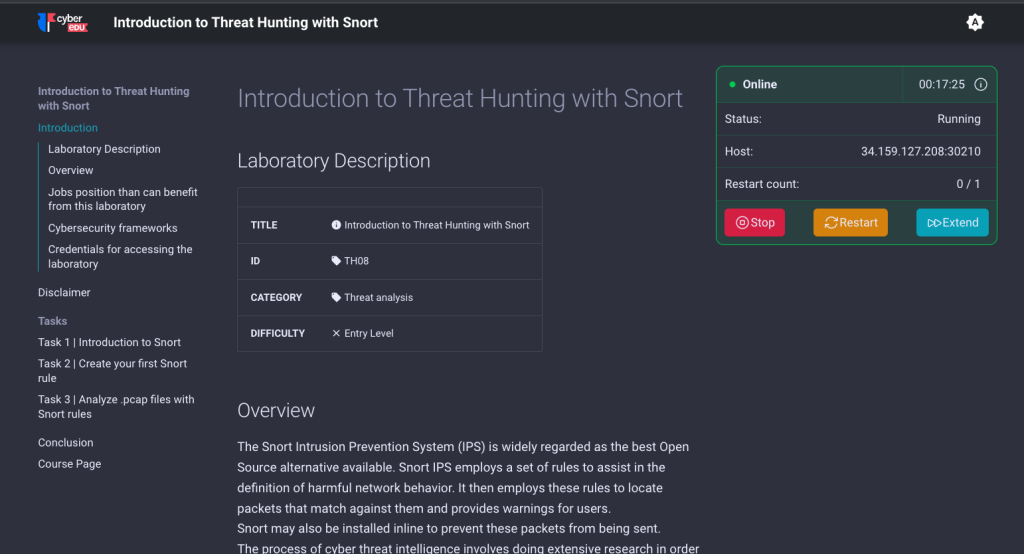Click the X icon next to Entry Level
1024x554 pixels.
(336, 333)
